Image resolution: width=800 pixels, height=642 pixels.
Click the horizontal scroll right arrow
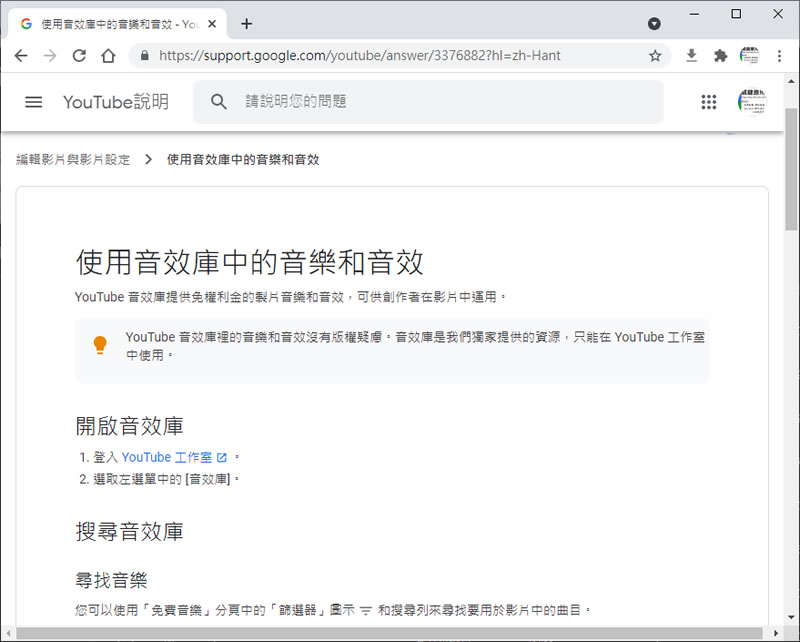point(776,633)
